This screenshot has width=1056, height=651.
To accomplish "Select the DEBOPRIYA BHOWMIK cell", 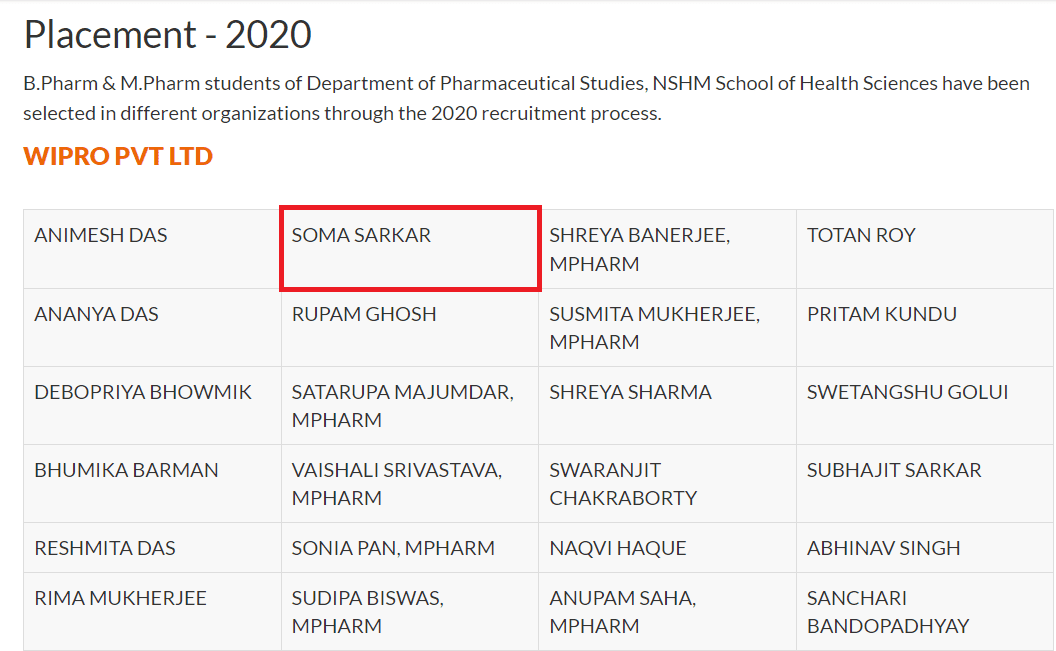I will tap(152, 405).
